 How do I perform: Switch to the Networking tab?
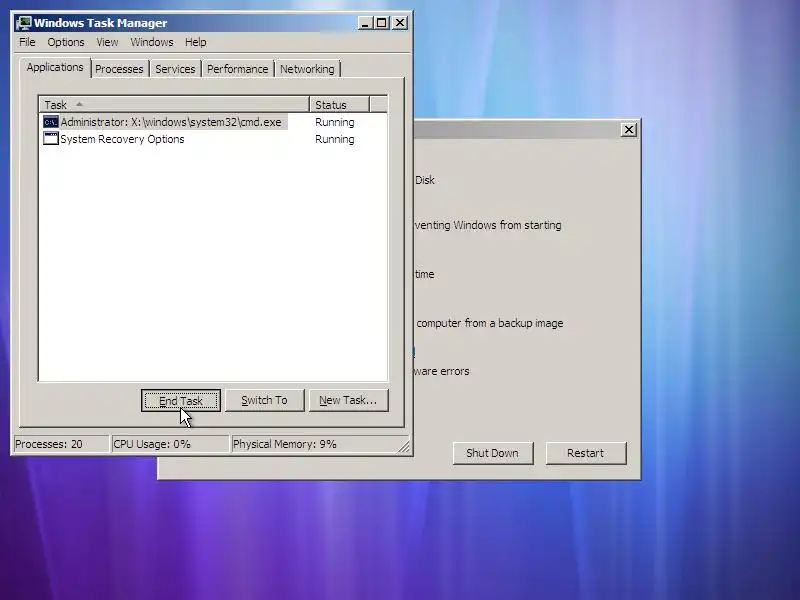tap(307, 69)
